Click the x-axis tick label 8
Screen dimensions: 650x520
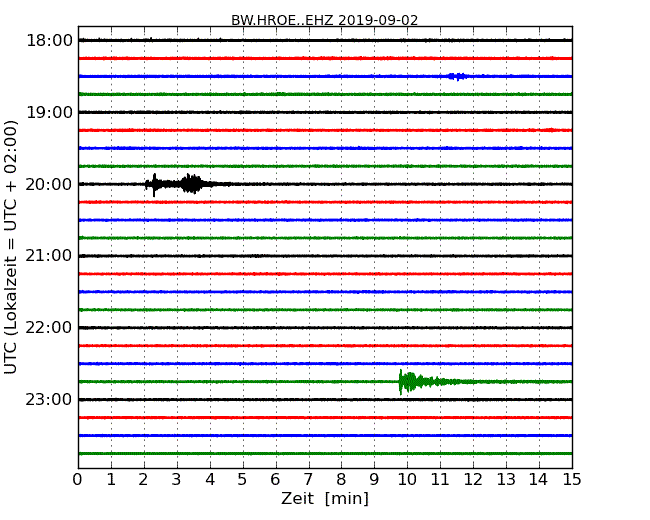pyautogui.click(x=341, y=479)
